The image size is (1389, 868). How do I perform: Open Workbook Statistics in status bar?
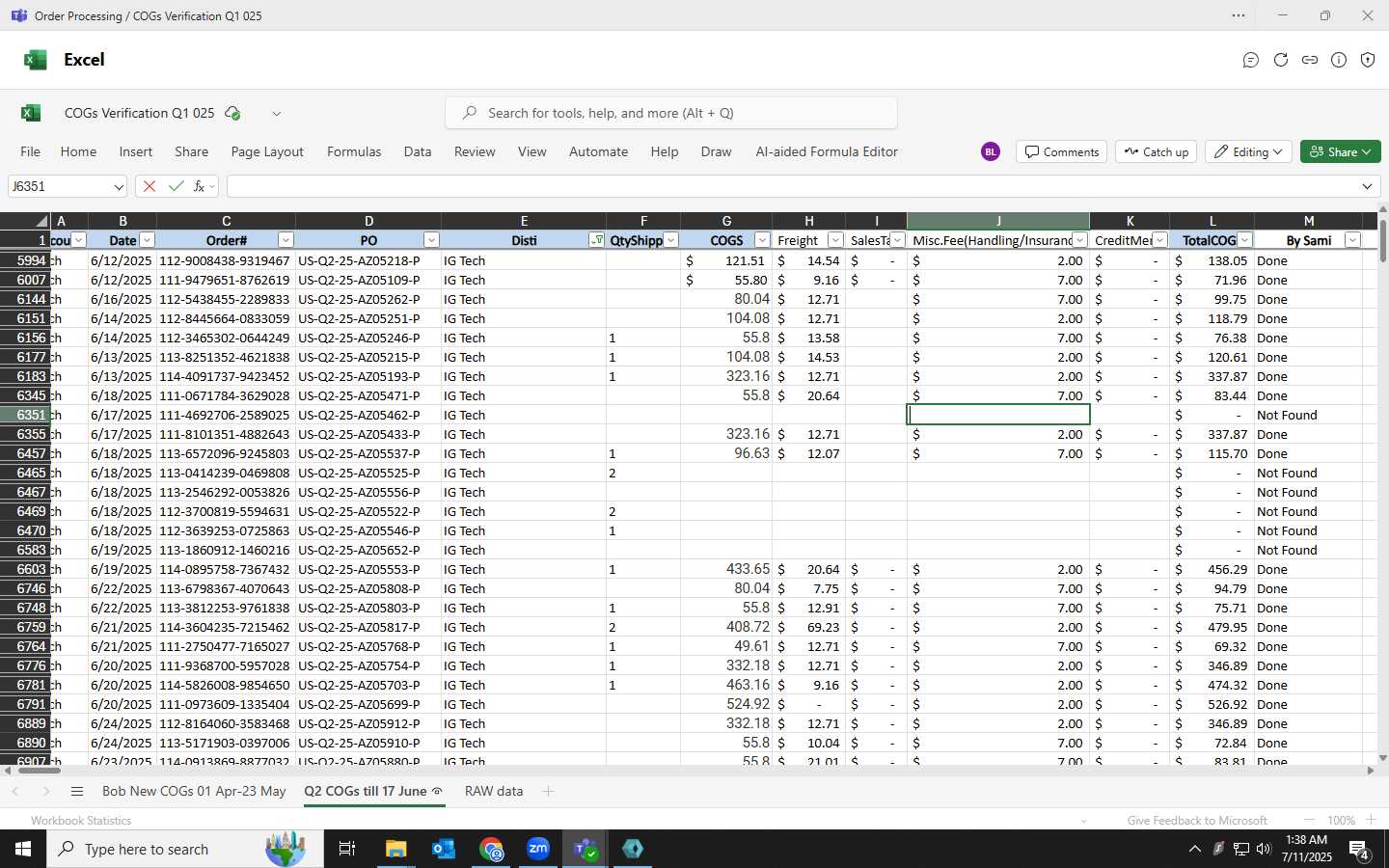[81, 821]
